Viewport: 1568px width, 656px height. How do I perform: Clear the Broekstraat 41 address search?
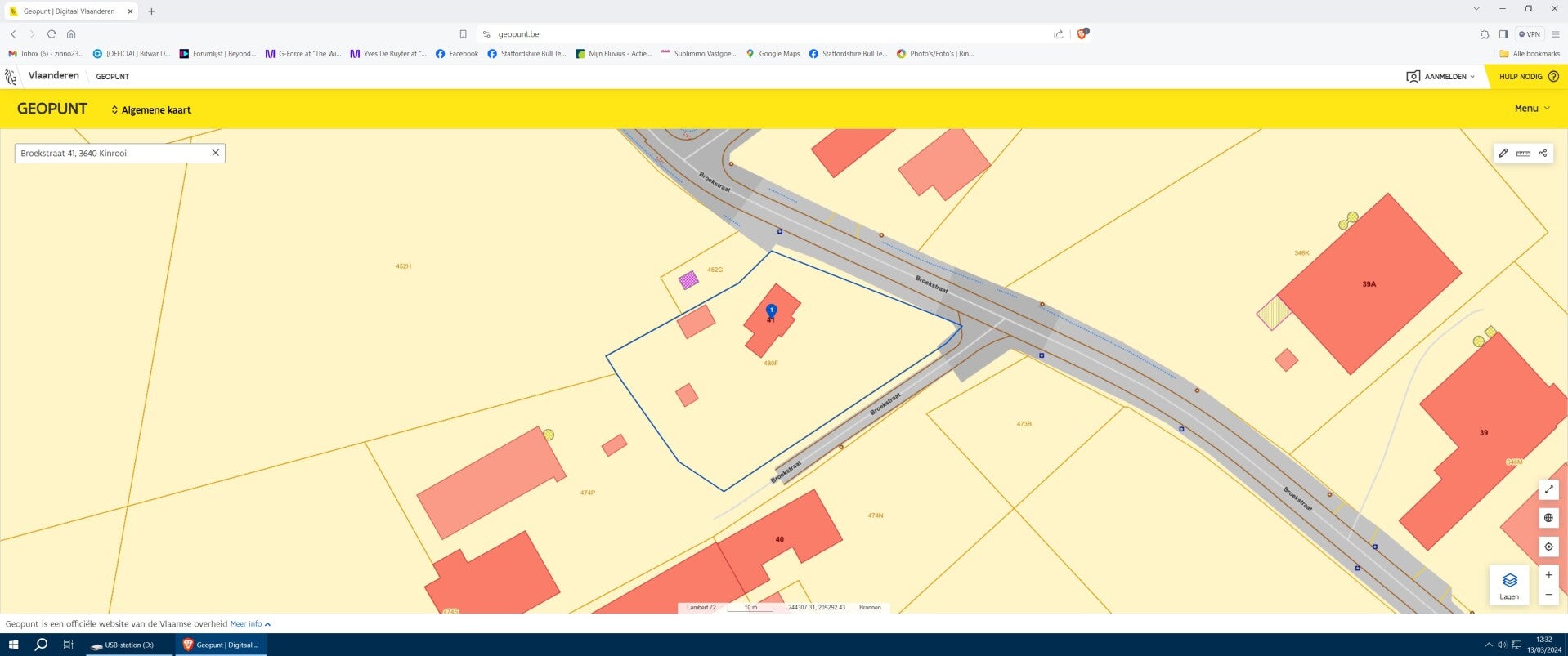click(216, 153)
